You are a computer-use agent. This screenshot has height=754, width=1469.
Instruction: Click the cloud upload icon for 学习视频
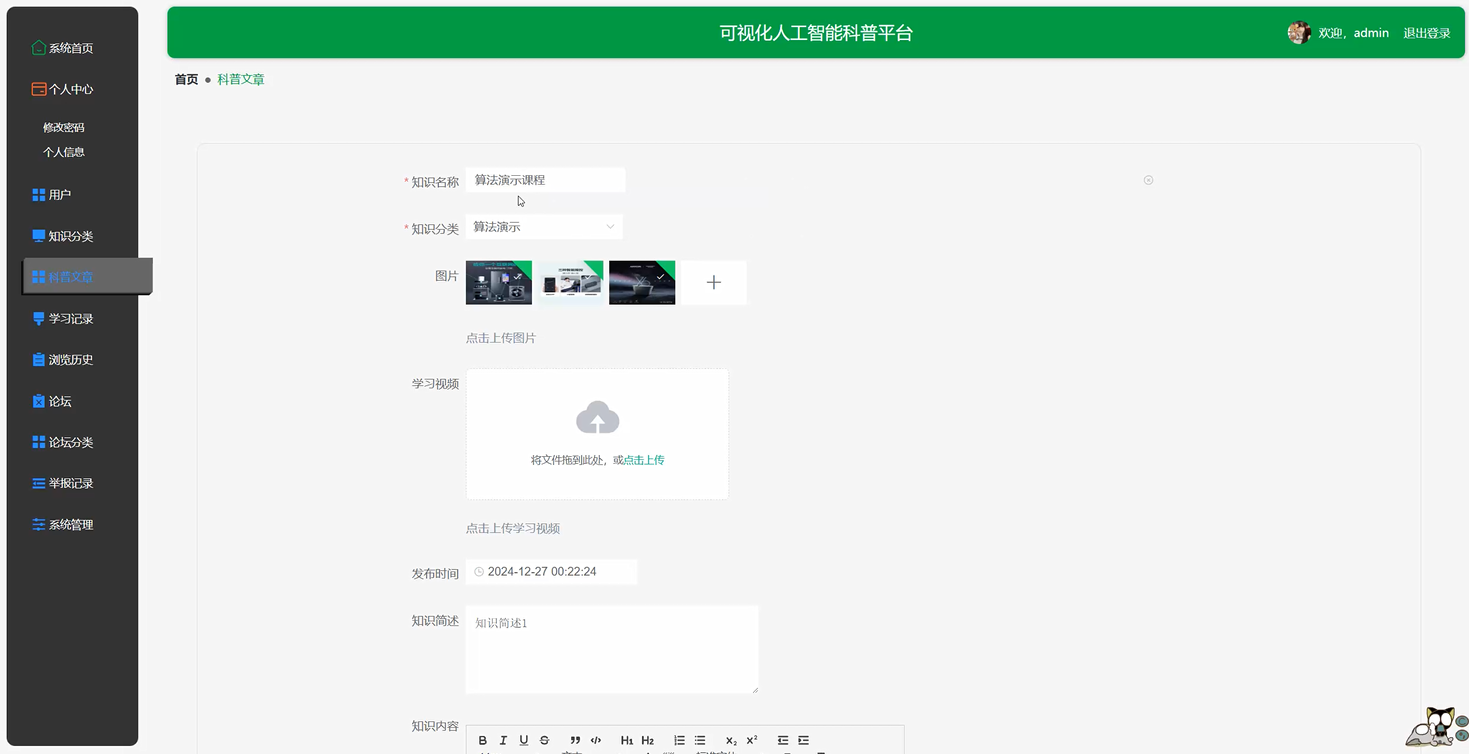coord(597,417)
